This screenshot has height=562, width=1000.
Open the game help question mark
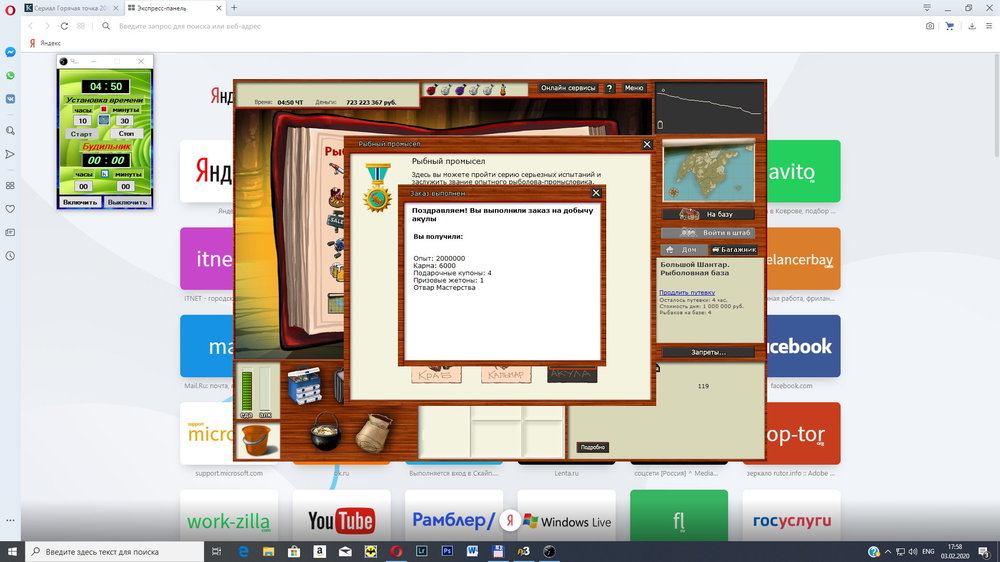click(x=610, y=88)
